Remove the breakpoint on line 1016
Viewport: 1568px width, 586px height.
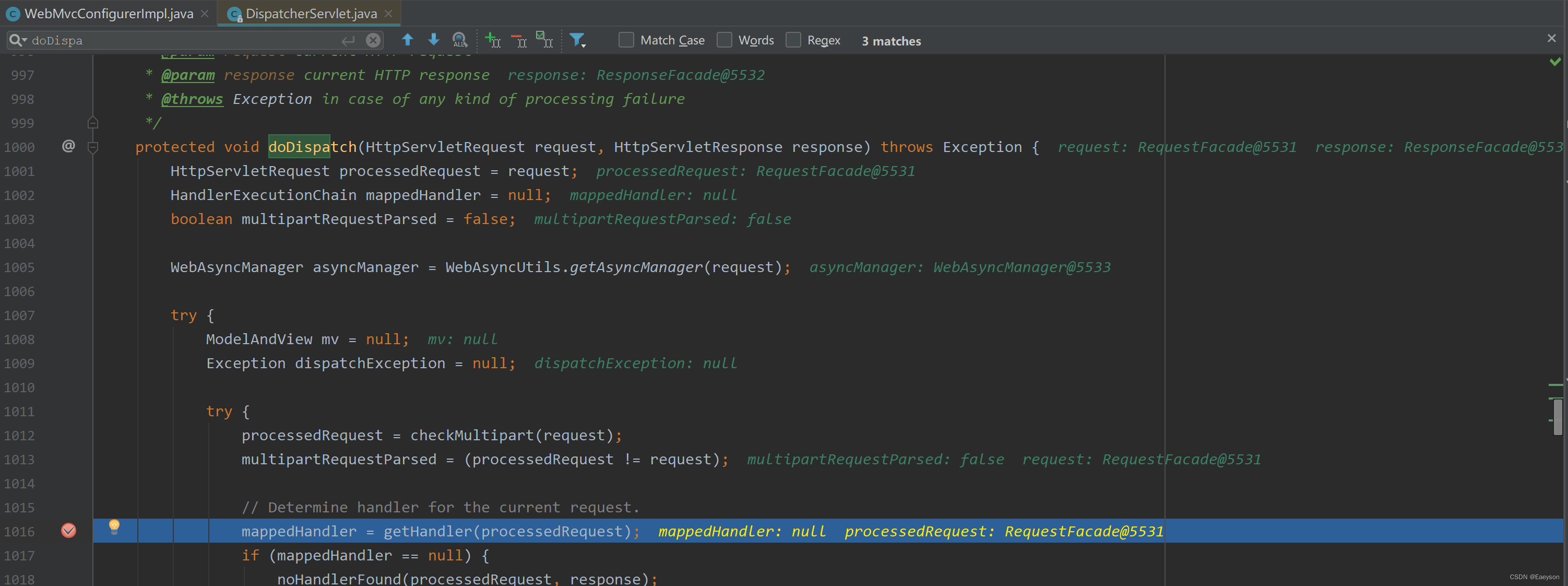tap(69, 531)
